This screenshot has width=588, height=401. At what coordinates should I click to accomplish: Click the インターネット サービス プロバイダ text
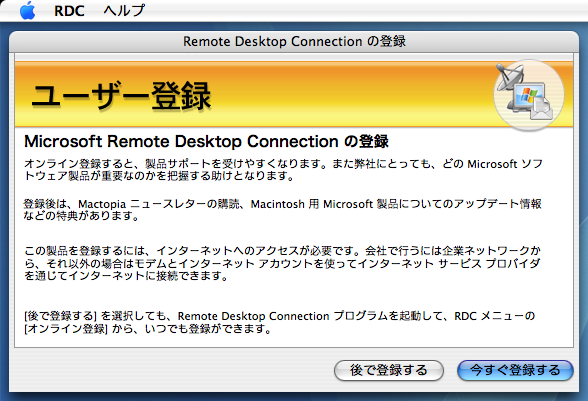448,263
